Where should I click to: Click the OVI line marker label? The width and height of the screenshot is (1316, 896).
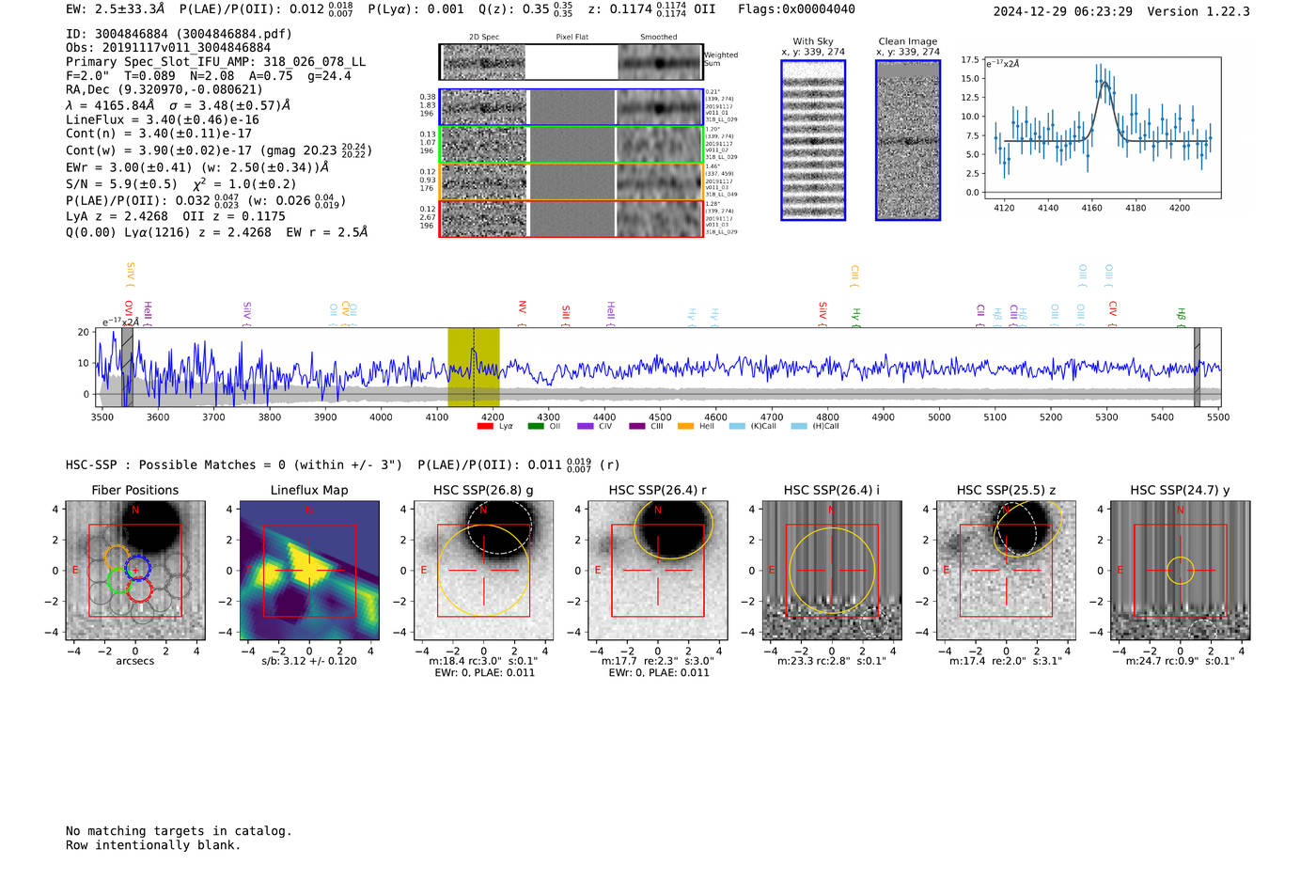(x=129, y=311)
